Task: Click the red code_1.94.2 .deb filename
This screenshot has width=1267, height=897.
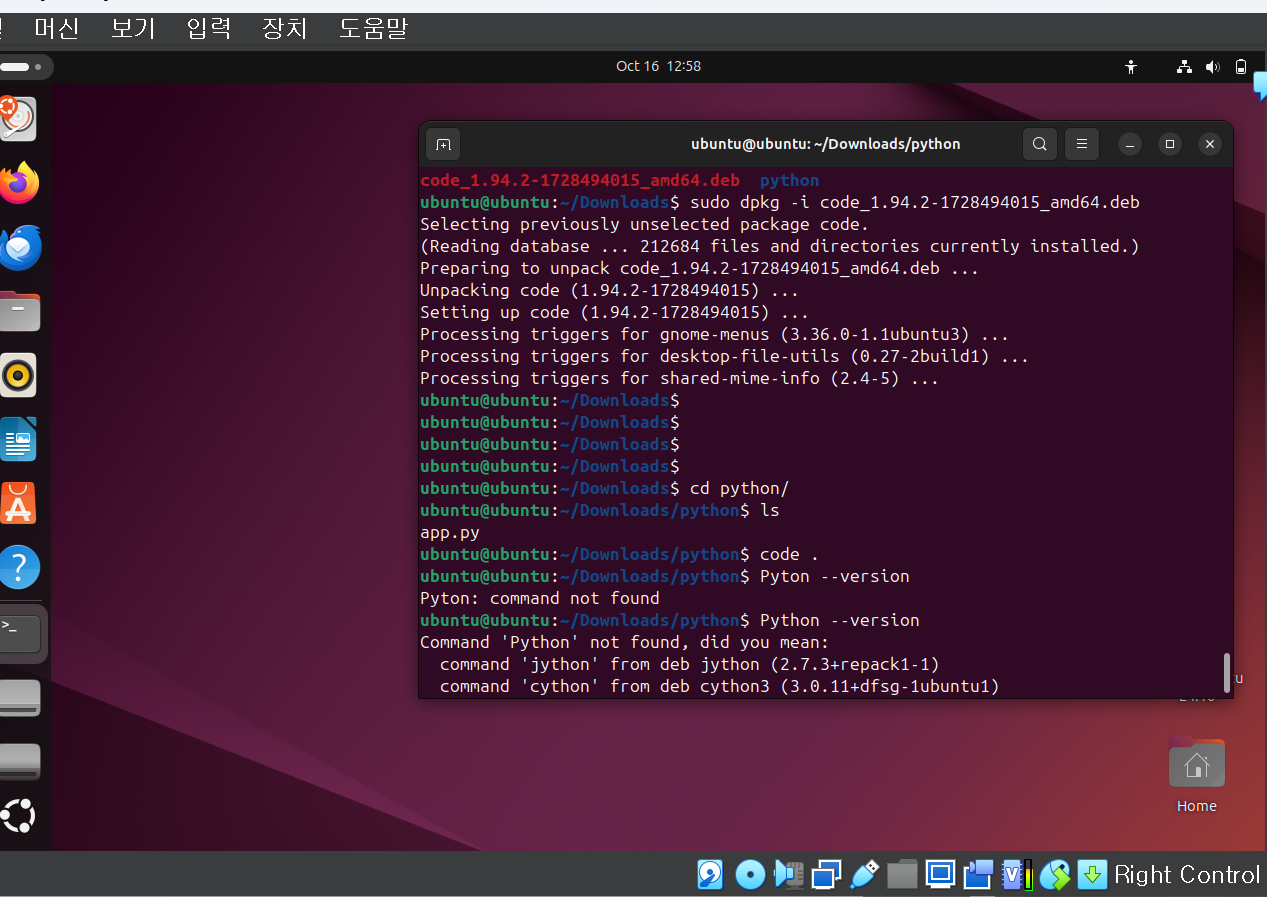Action: coord(580,180)
